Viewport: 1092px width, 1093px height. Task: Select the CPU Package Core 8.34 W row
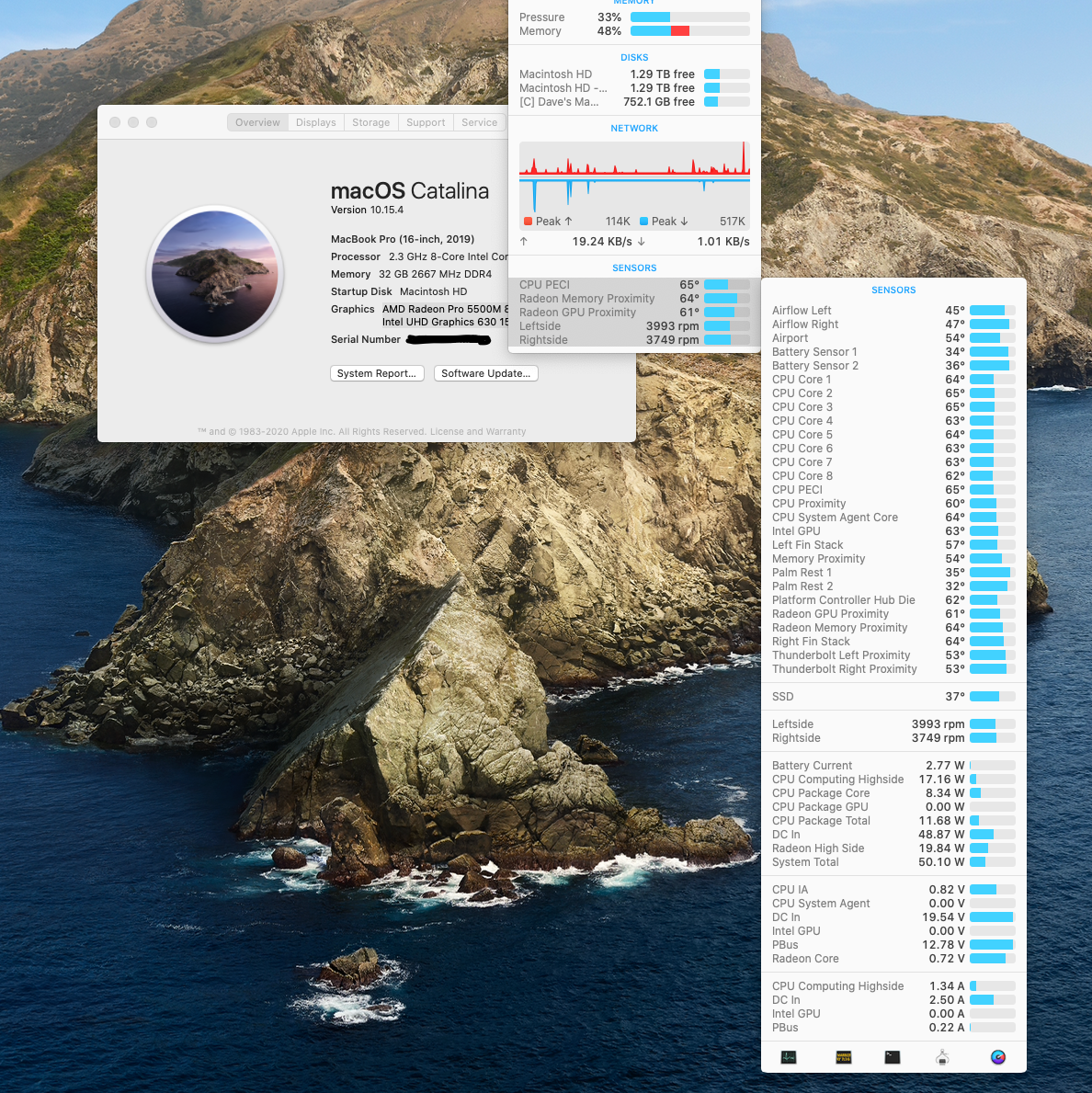(x=893, y=793)
